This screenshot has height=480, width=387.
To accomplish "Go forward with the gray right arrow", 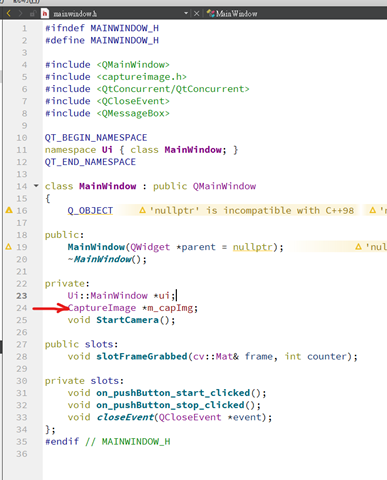I will [21, 13].
